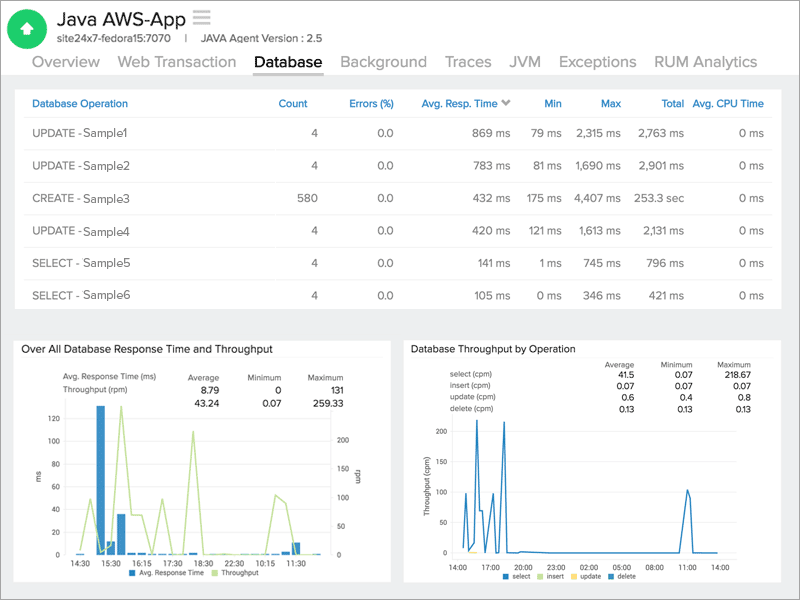800x600 pixels.
Task: Open the Web Transaction tab
Action: click(x=176, y=62)
